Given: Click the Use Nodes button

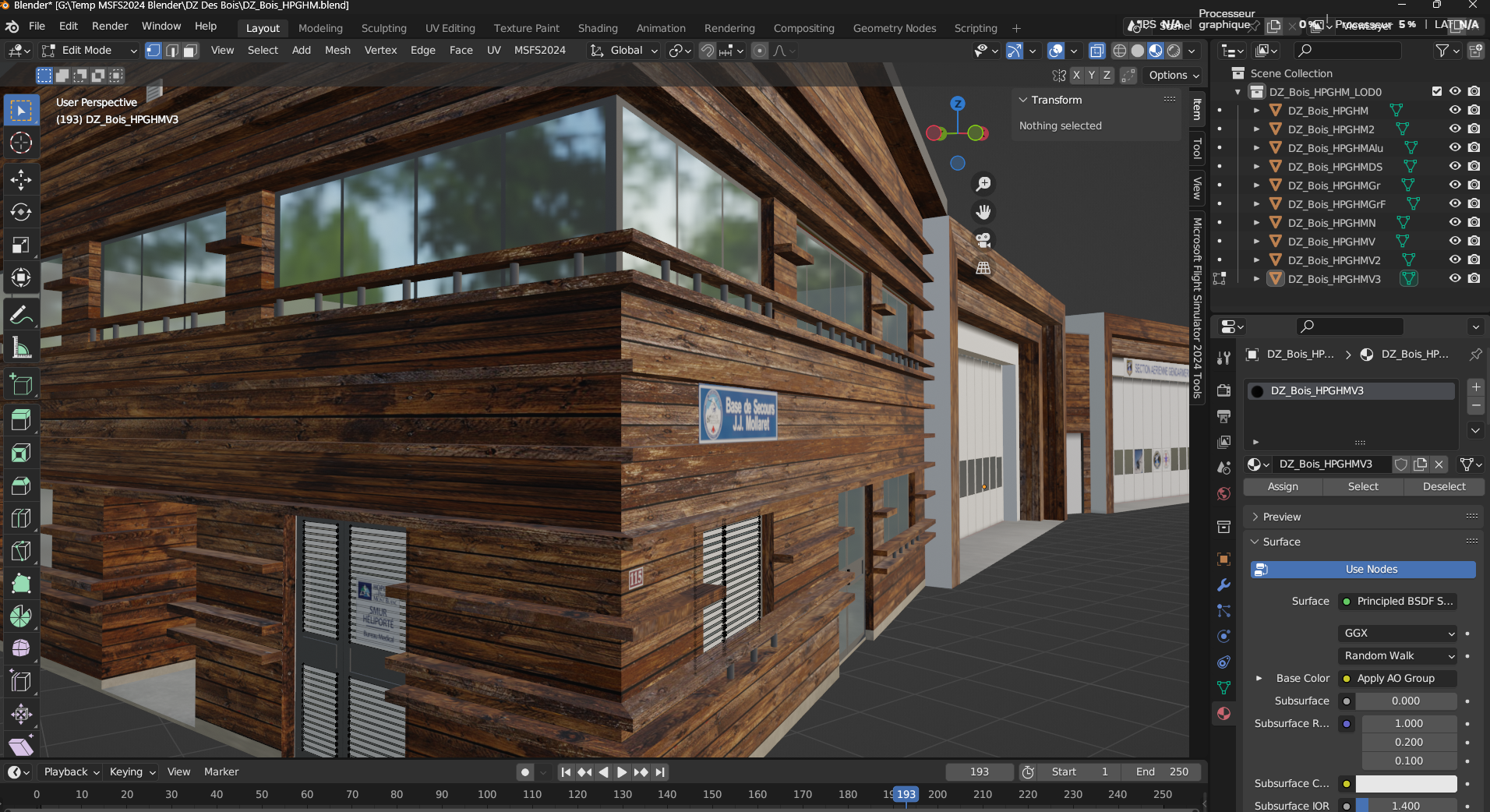Looking at the screenshot, I should click(x=1363, y=570).
